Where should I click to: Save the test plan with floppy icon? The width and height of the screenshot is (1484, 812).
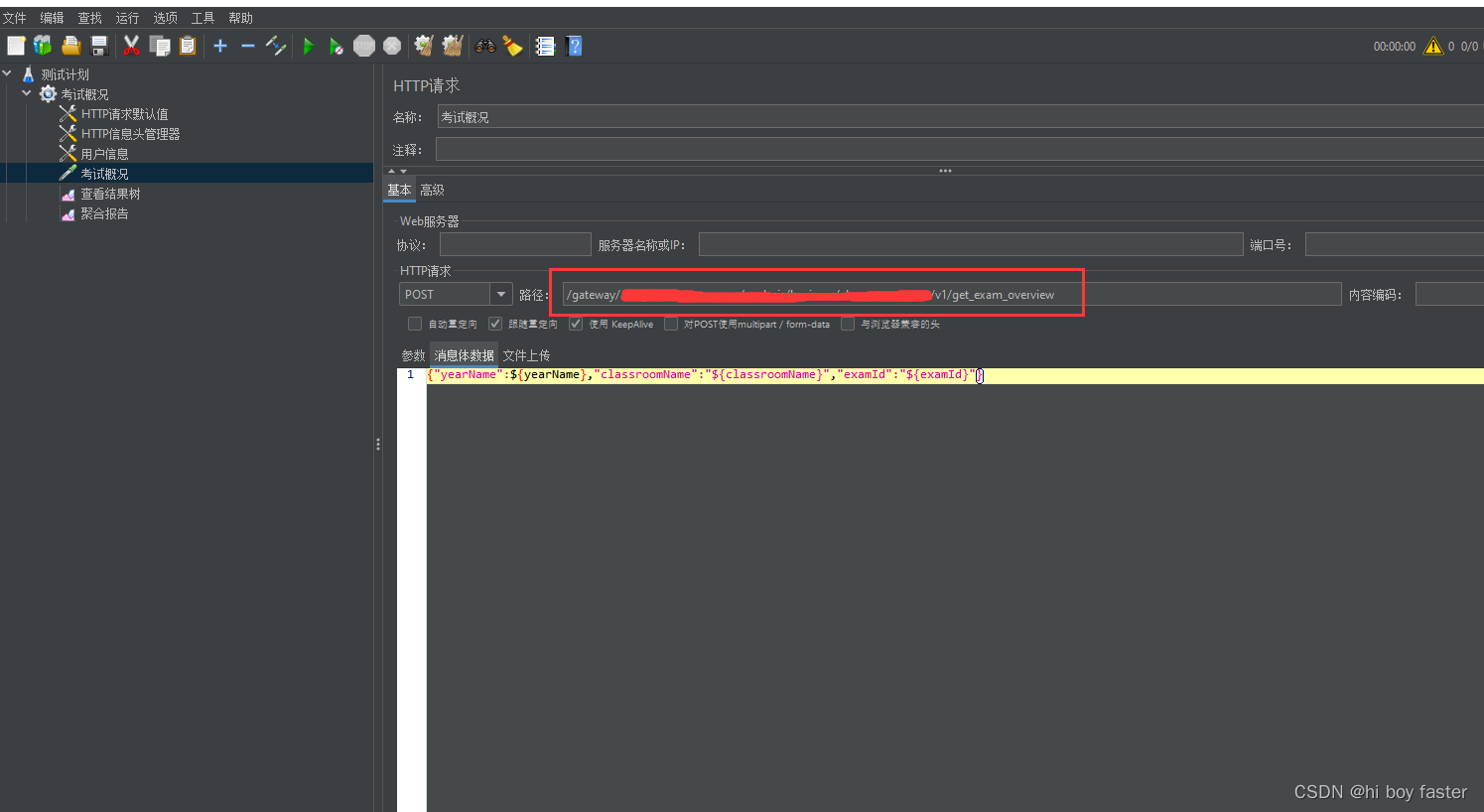98,46
